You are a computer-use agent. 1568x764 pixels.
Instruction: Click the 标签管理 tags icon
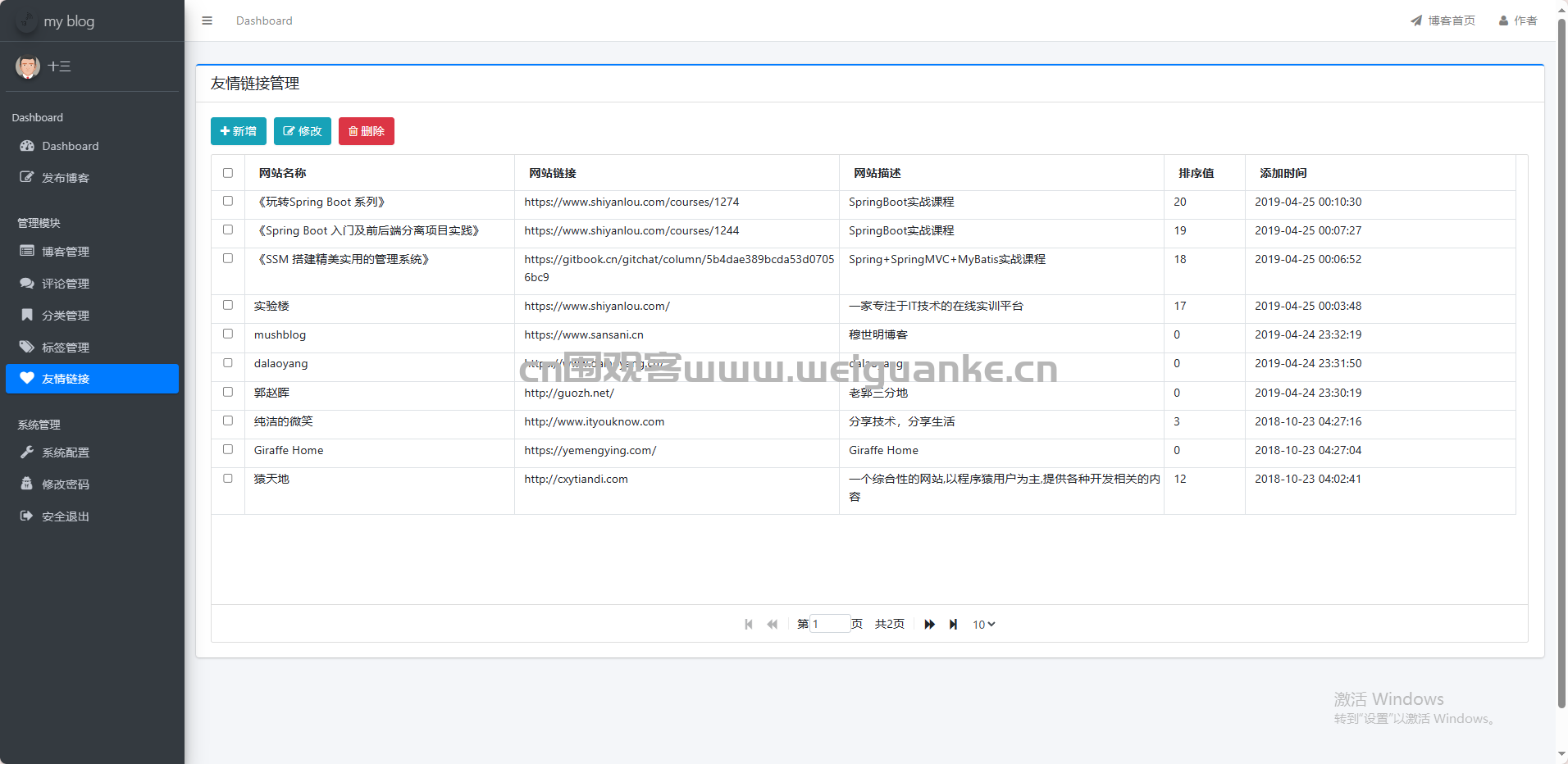point(27,347)
